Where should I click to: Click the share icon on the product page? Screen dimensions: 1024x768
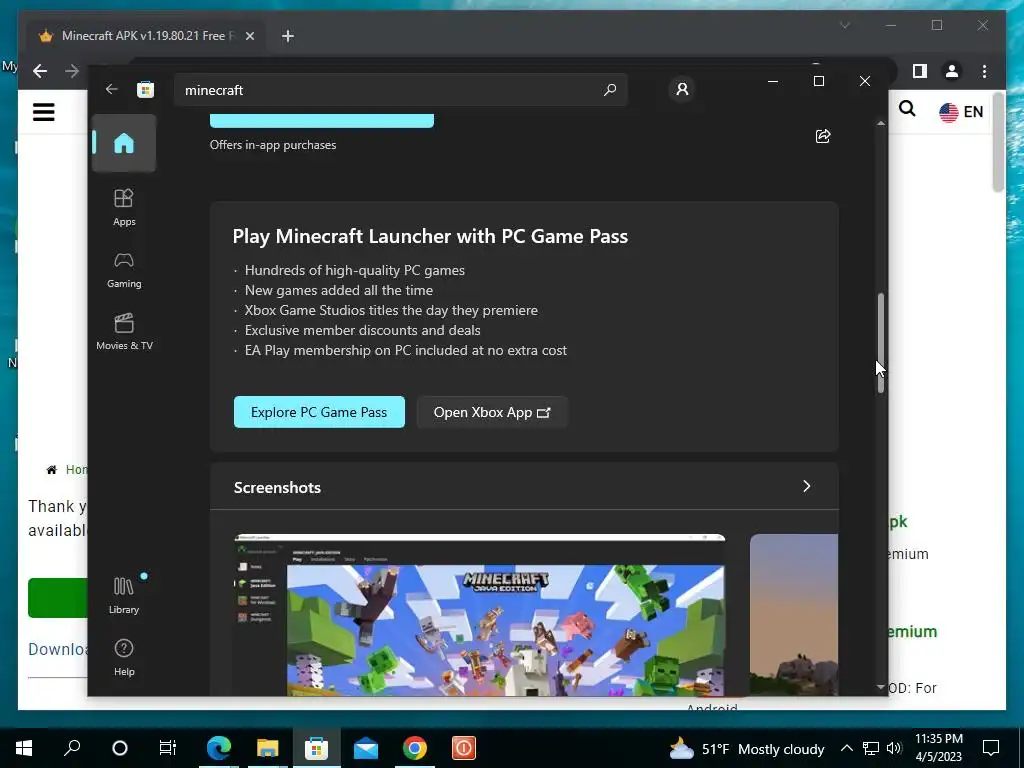point(823,136)
